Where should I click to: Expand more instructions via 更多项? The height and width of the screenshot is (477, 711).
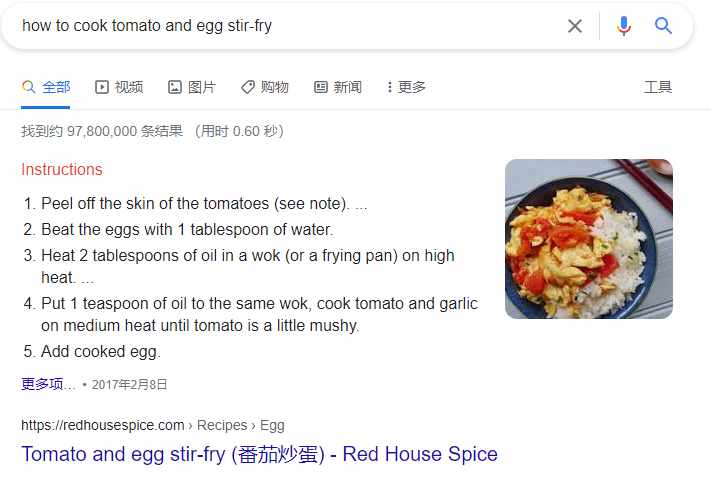click(x=48, y=384)
